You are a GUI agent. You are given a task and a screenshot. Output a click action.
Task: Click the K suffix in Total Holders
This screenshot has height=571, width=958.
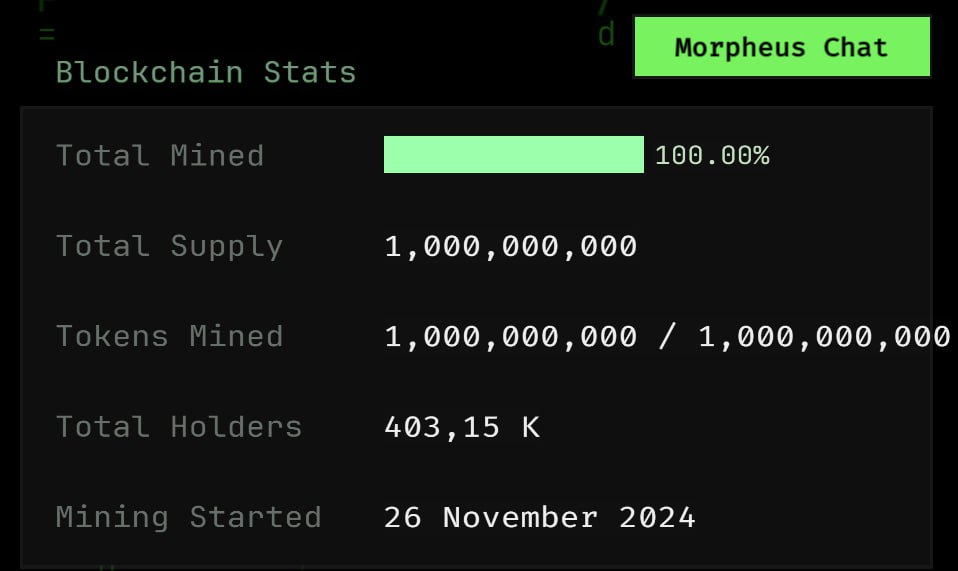tap(531, 427)
